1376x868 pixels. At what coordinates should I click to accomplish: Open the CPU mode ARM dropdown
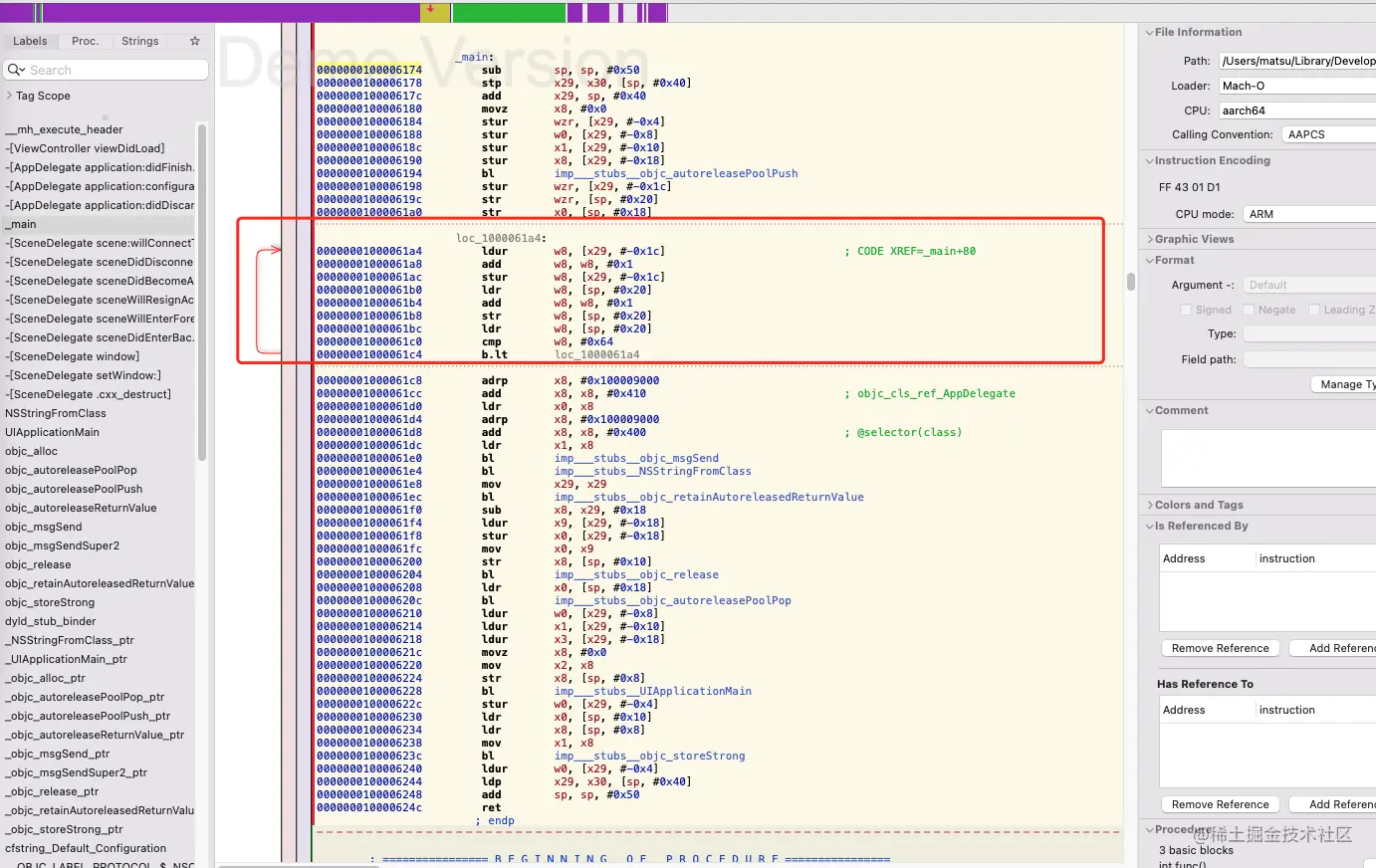[1309, 214]
